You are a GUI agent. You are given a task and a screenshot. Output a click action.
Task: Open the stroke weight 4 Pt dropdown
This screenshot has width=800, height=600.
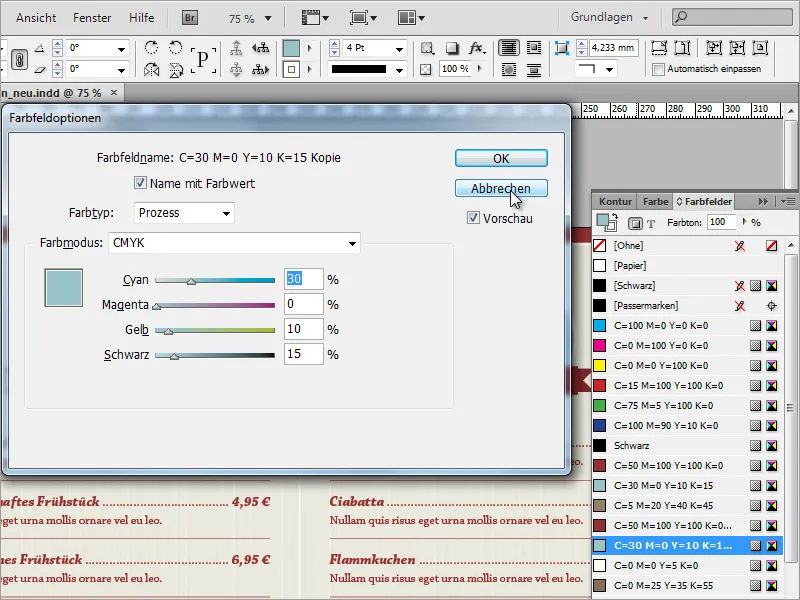pyautogui.click(x=399, y=49)
